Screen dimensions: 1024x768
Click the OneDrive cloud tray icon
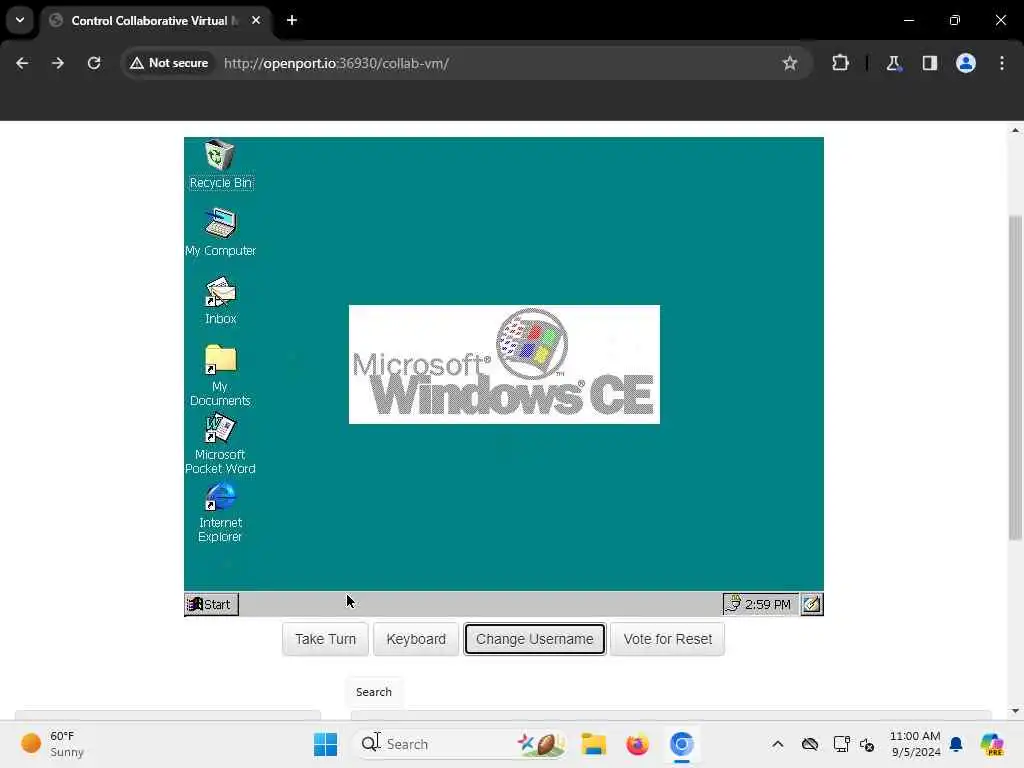pyautogui.click(x=810, y=744)
